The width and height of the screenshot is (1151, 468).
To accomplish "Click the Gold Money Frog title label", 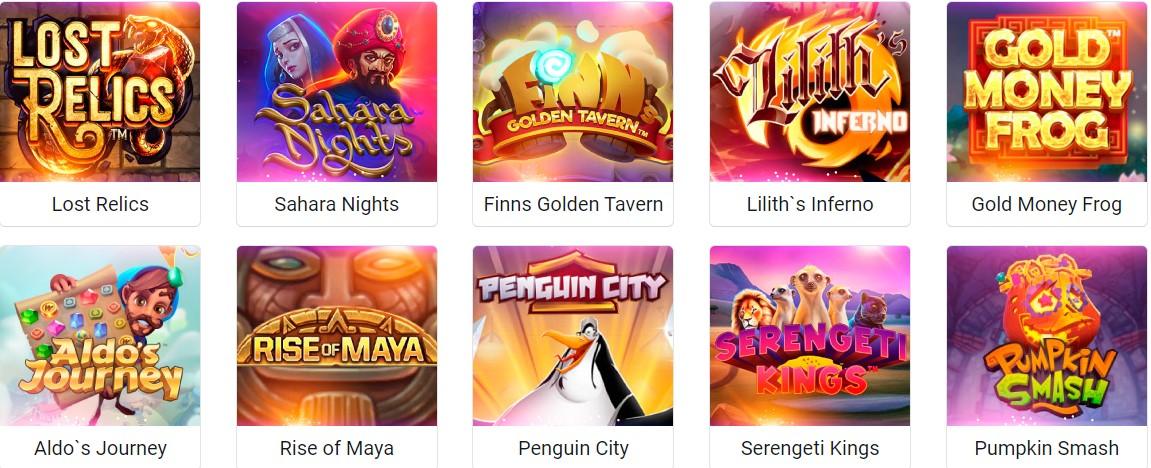I will pyautogui.click(x=1047, y=204).
